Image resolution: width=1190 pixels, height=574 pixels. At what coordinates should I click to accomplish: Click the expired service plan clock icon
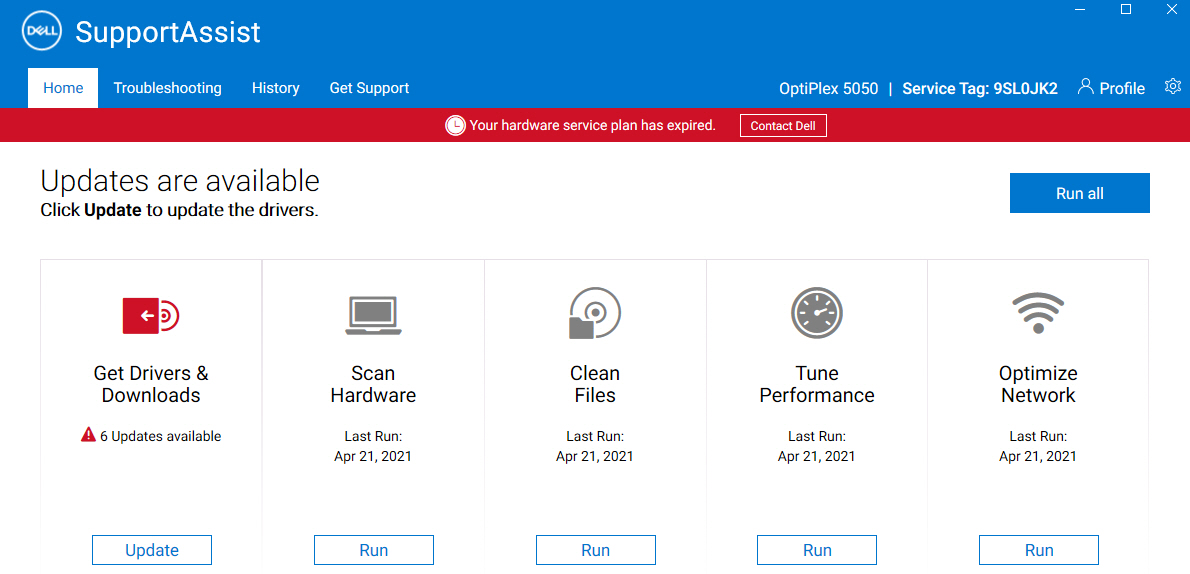coord(455,126)
